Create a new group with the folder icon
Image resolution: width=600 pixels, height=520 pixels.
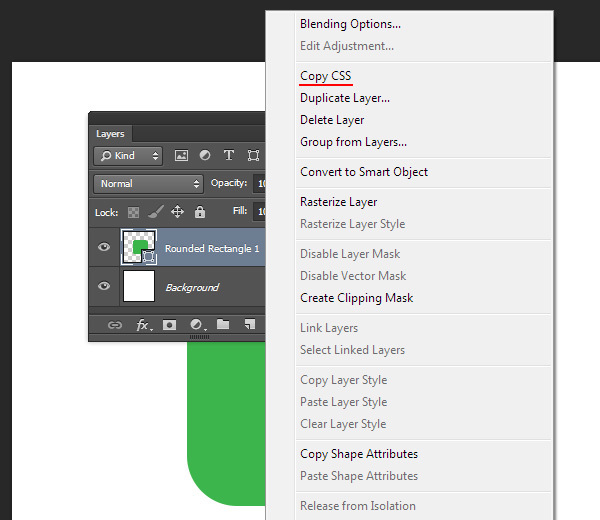(x=223, y=325)
